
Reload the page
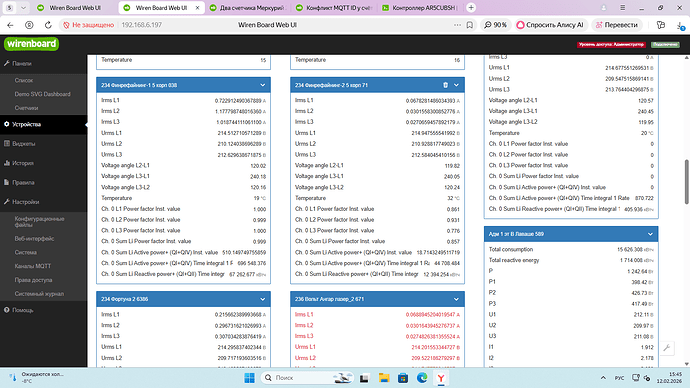(x=48, y=25)
